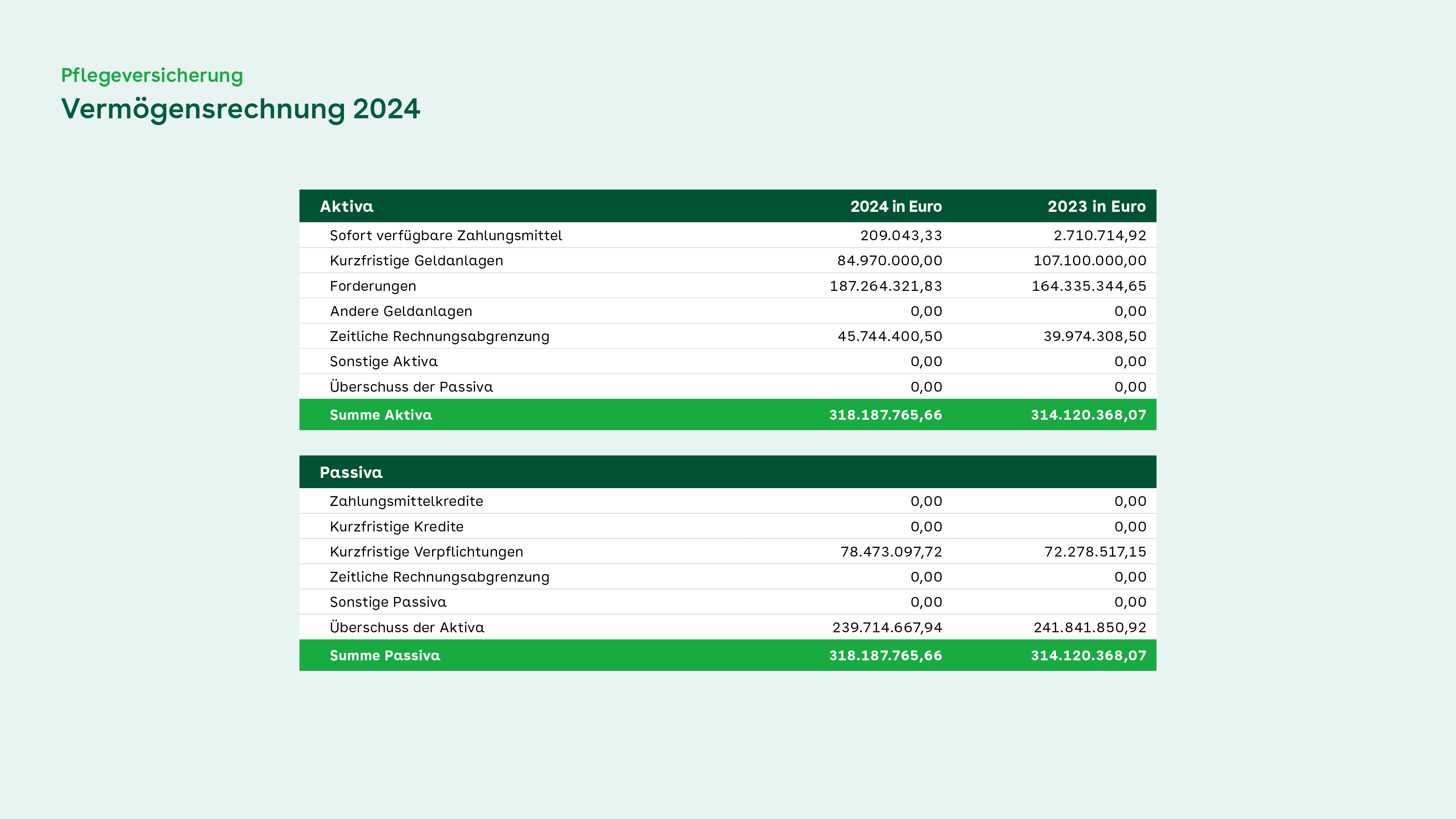Click the value 78.473.097,72
The width and height of the screenshot is (1456, 819).
click(x=891, y=552)
